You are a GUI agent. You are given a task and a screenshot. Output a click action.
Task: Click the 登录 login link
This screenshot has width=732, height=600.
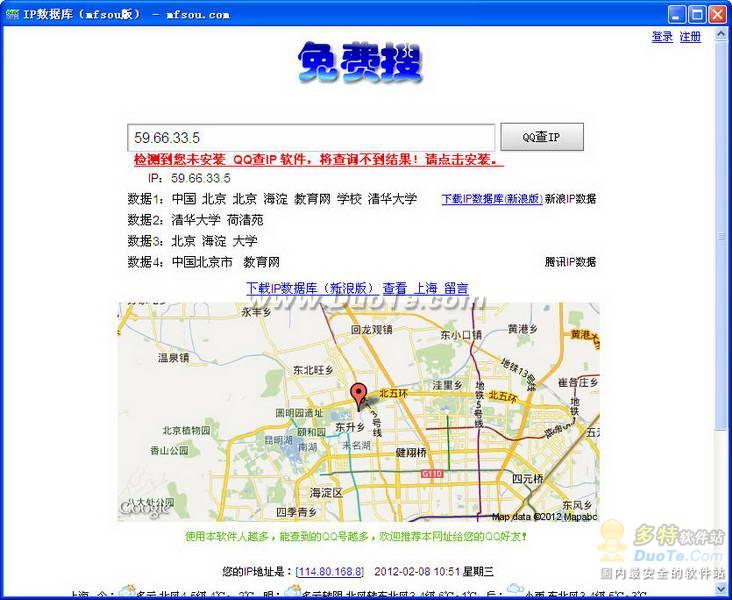tap(662, 36)
